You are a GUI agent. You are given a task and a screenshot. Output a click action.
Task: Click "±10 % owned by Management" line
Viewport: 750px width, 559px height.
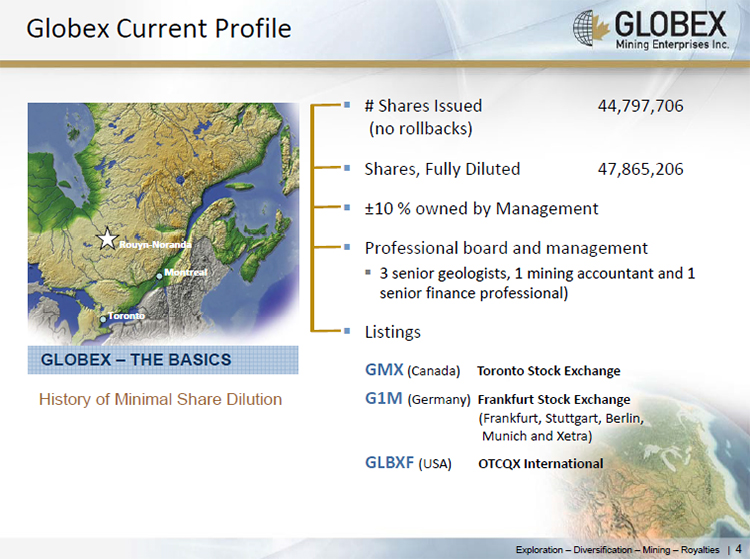tap(481, 209)
